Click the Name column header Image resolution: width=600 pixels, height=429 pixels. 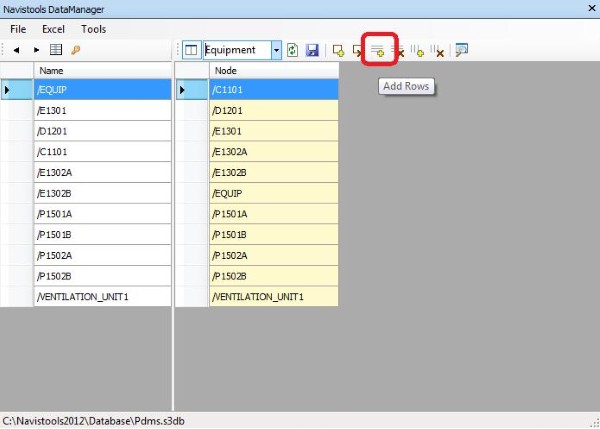[x=100, y=71]
